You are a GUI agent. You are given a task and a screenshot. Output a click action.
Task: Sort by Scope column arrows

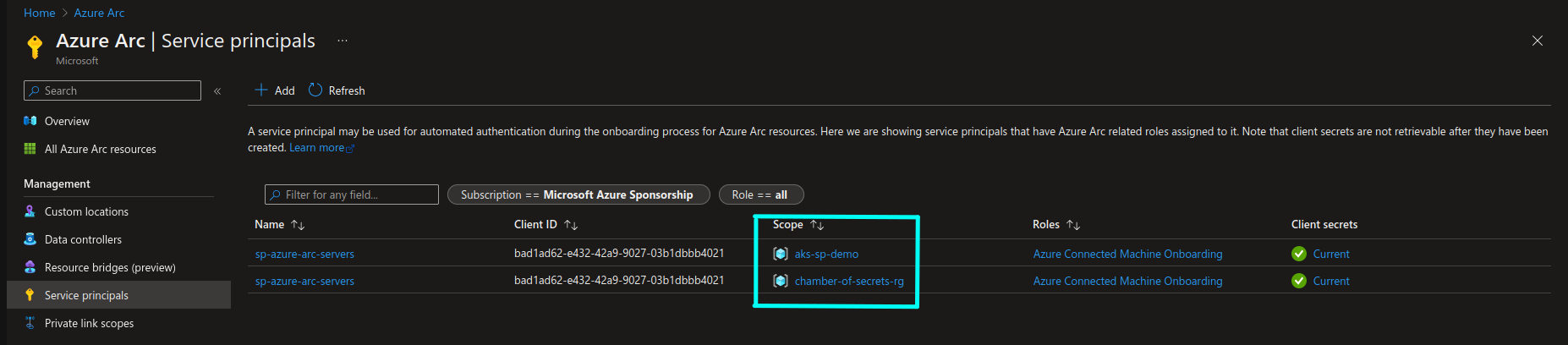click(x=817, y=225)
